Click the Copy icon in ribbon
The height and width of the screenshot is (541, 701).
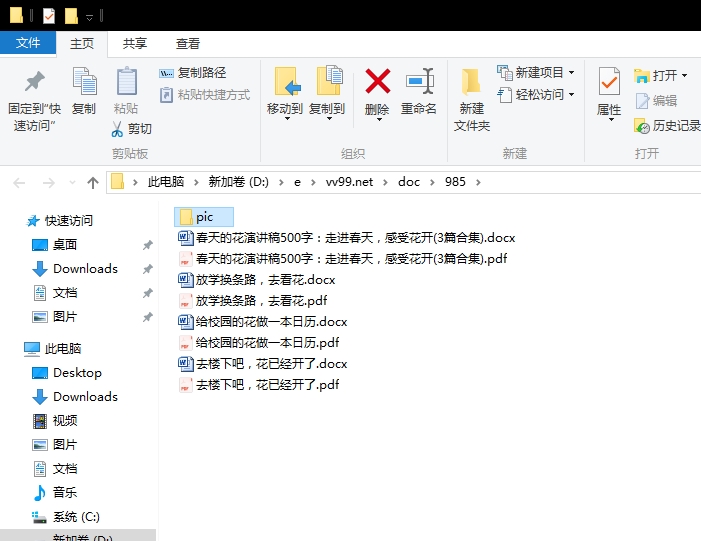[x=84, y=81]
